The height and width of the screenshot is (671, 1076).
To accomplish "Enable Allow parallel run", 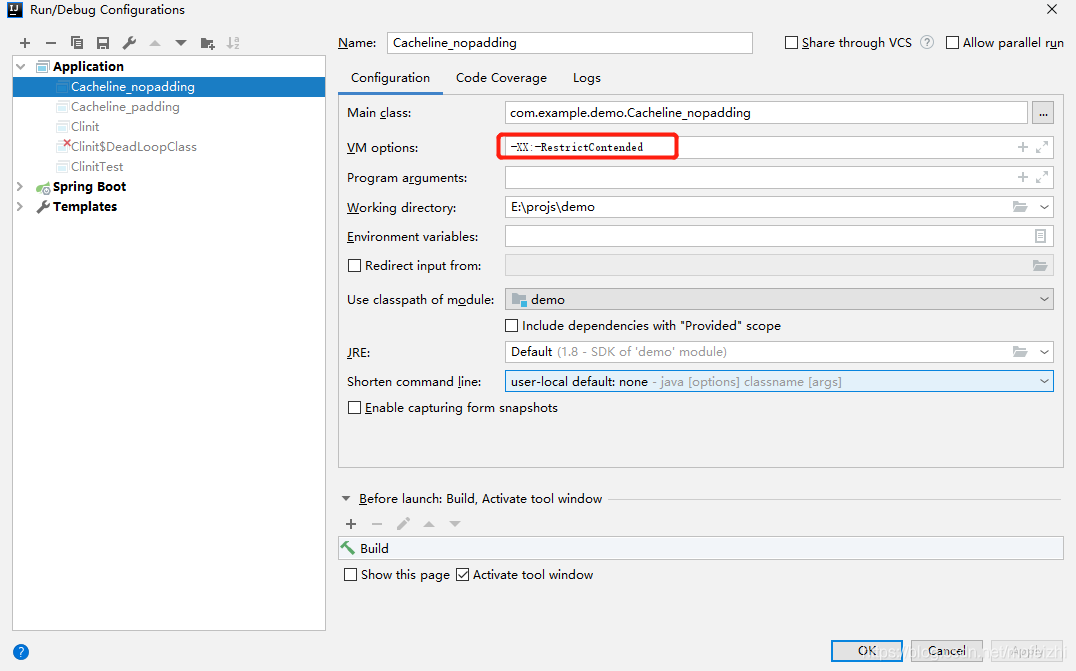I will [952, 43].
